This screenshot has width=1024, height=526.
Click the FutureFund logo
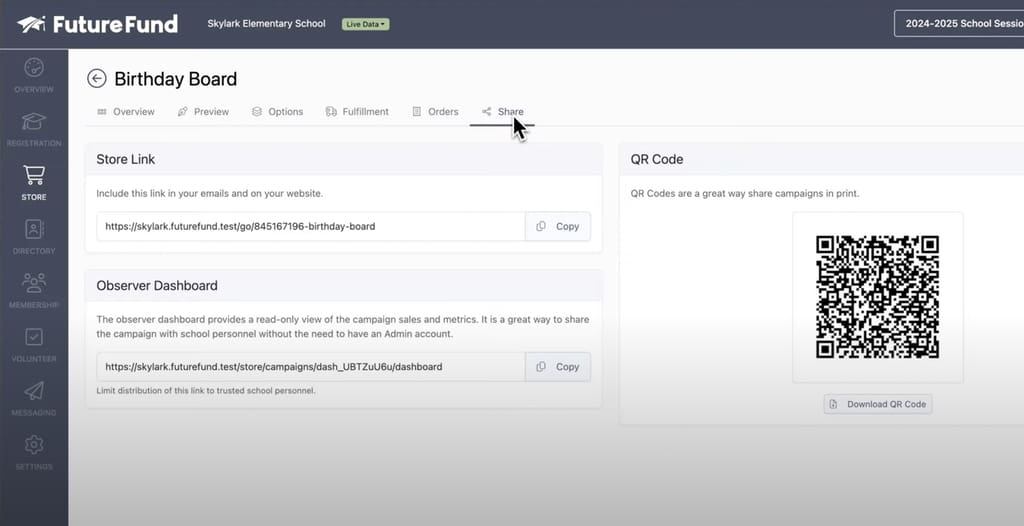tap(97, 24)
